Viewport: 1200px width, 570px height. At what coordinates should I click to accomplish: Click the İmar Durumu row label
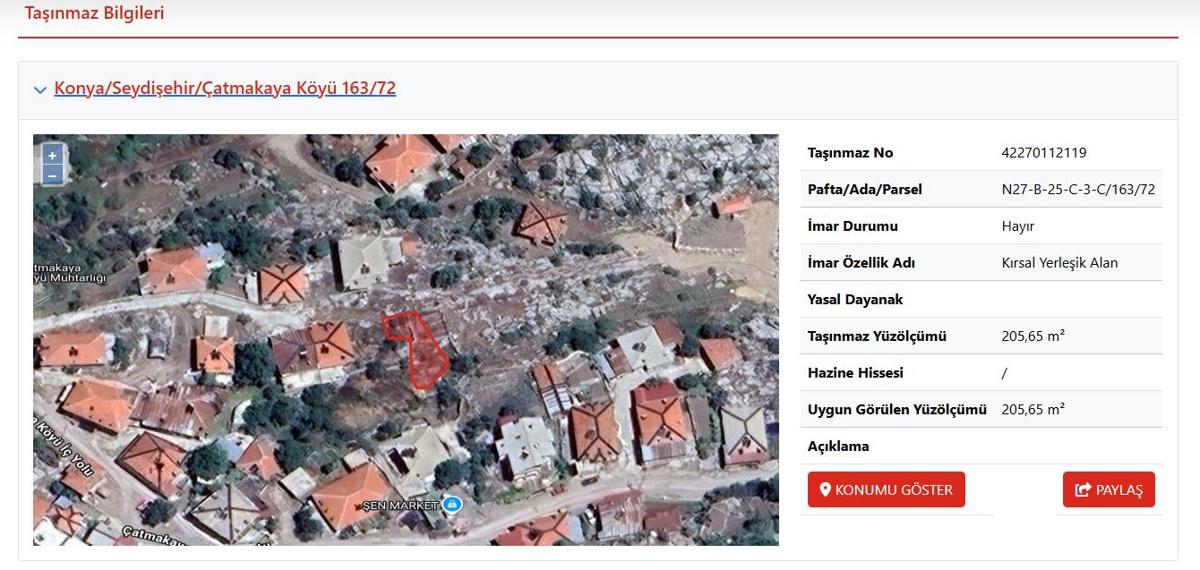pos(852,226)
